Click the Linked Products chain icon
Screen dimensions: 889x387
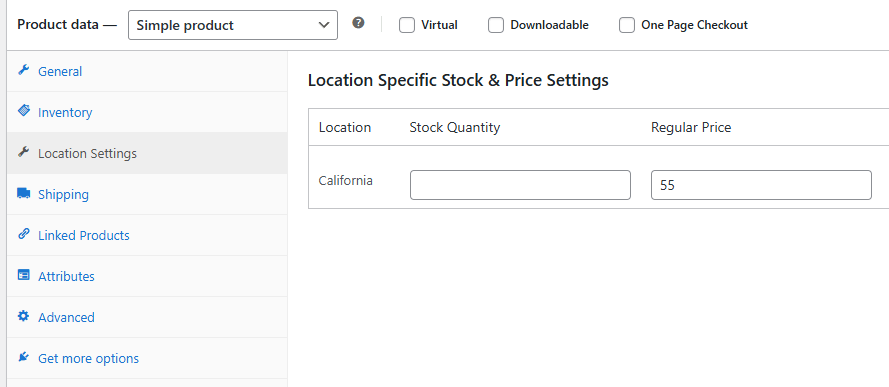[23, 233]
